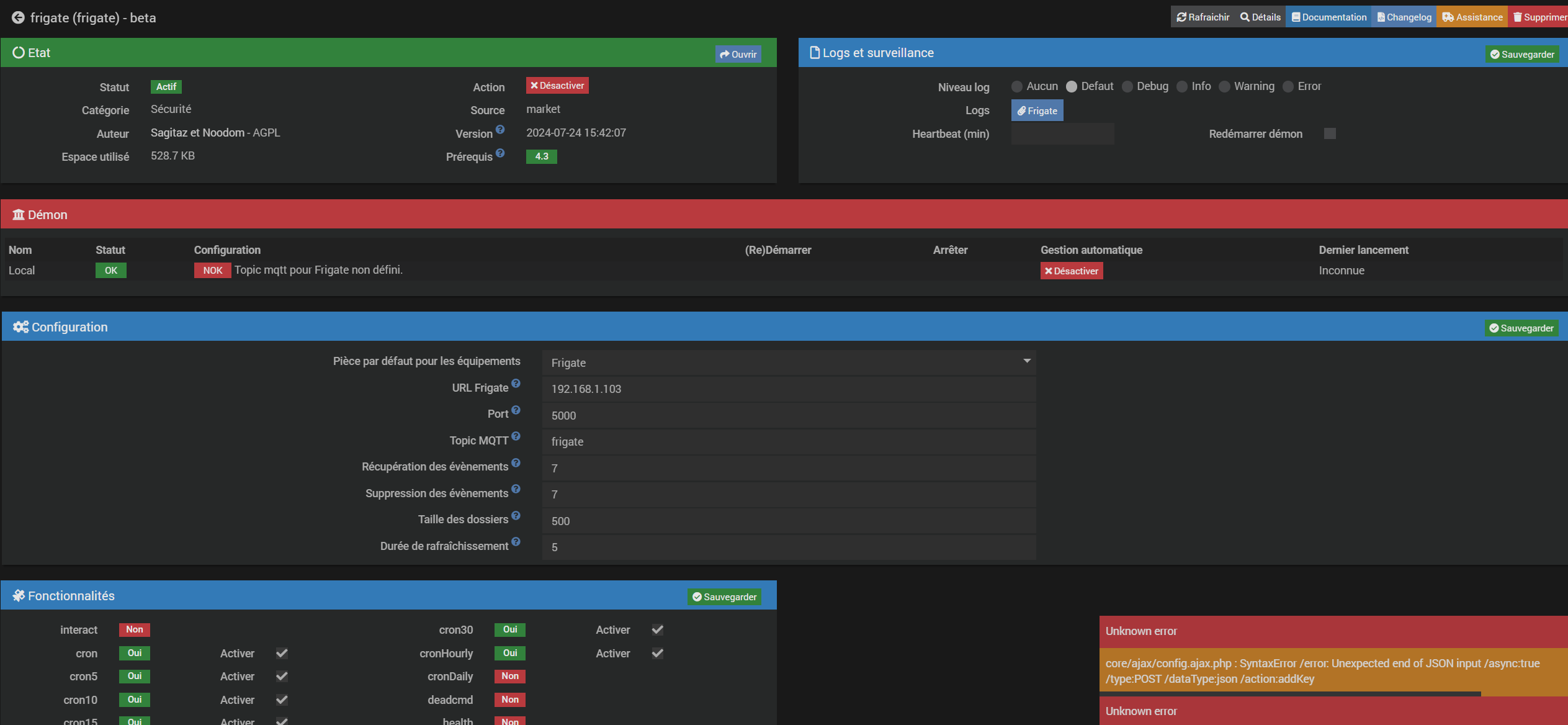Click Désactiver in Gestion automatique column

coord(1071,271)
